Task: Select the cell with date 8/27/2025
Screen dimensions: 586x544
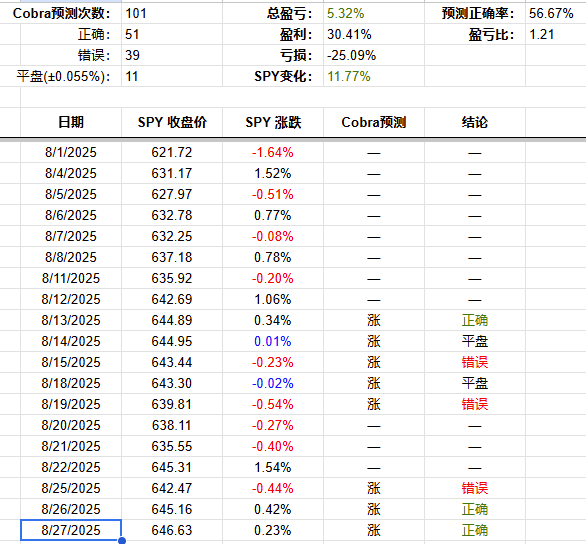Action: click(x=71, y=530)
